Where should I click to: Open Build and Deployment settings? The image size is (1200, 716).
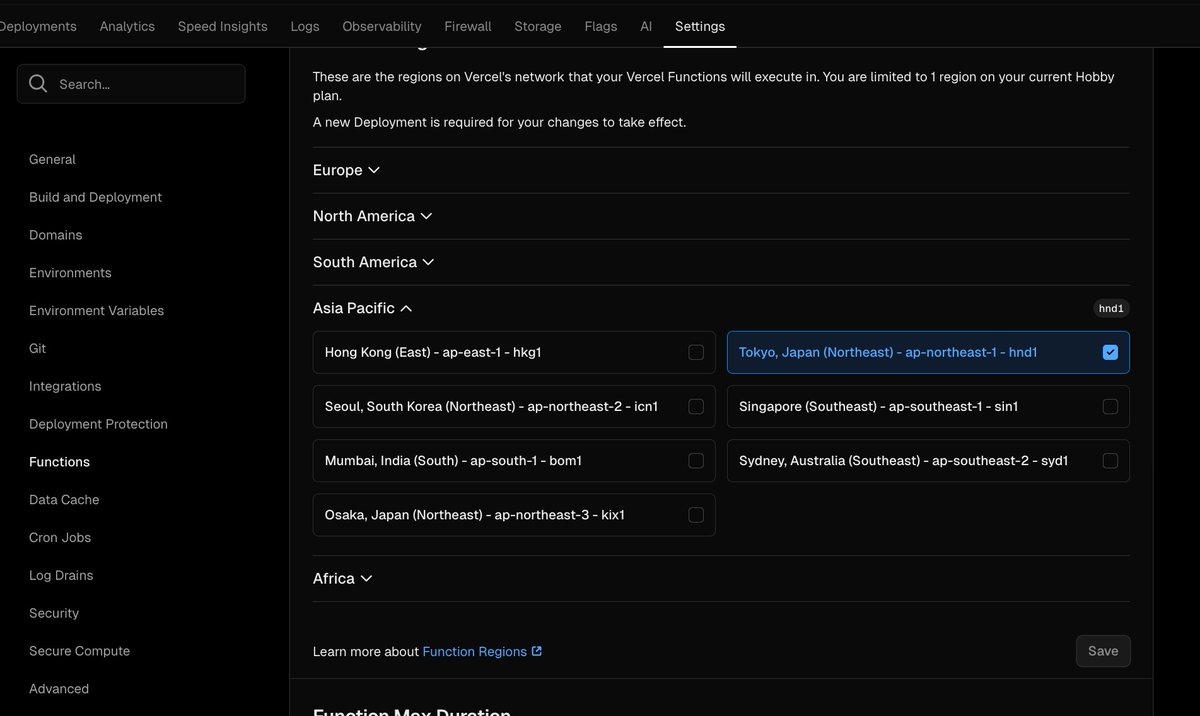[x=95, y=197]
